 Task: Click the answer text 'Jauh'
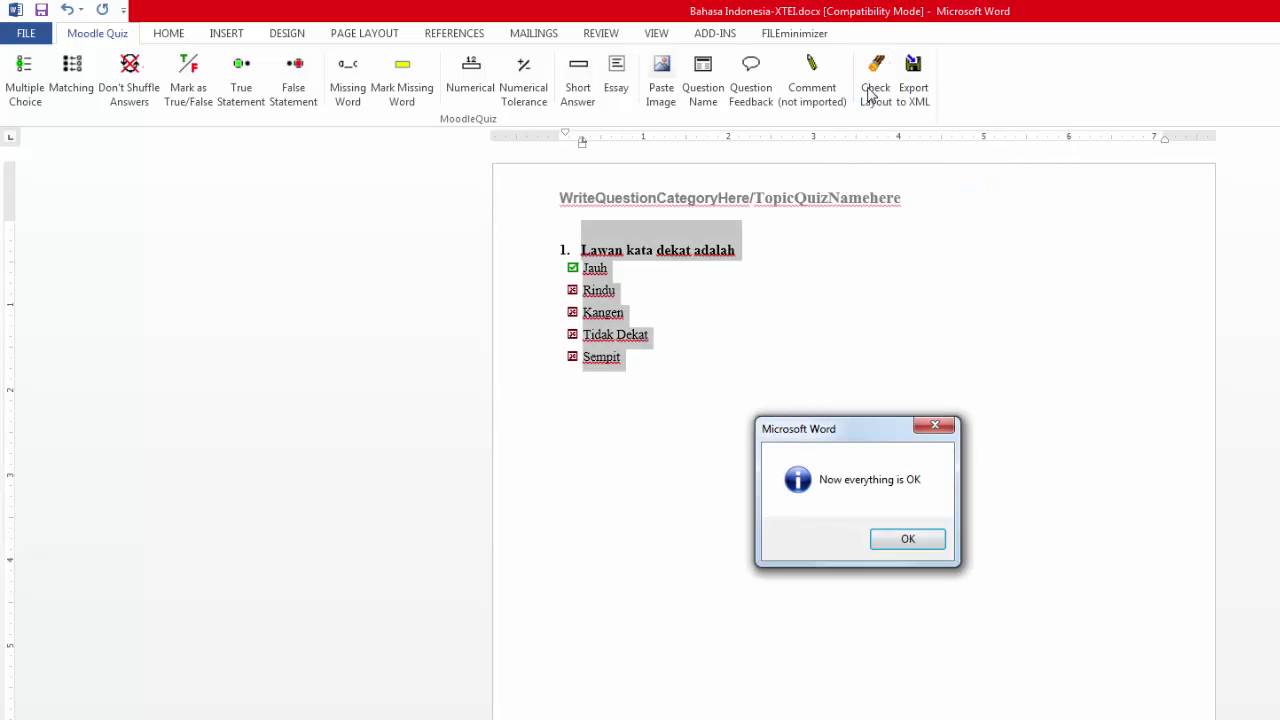pos(595,268)
